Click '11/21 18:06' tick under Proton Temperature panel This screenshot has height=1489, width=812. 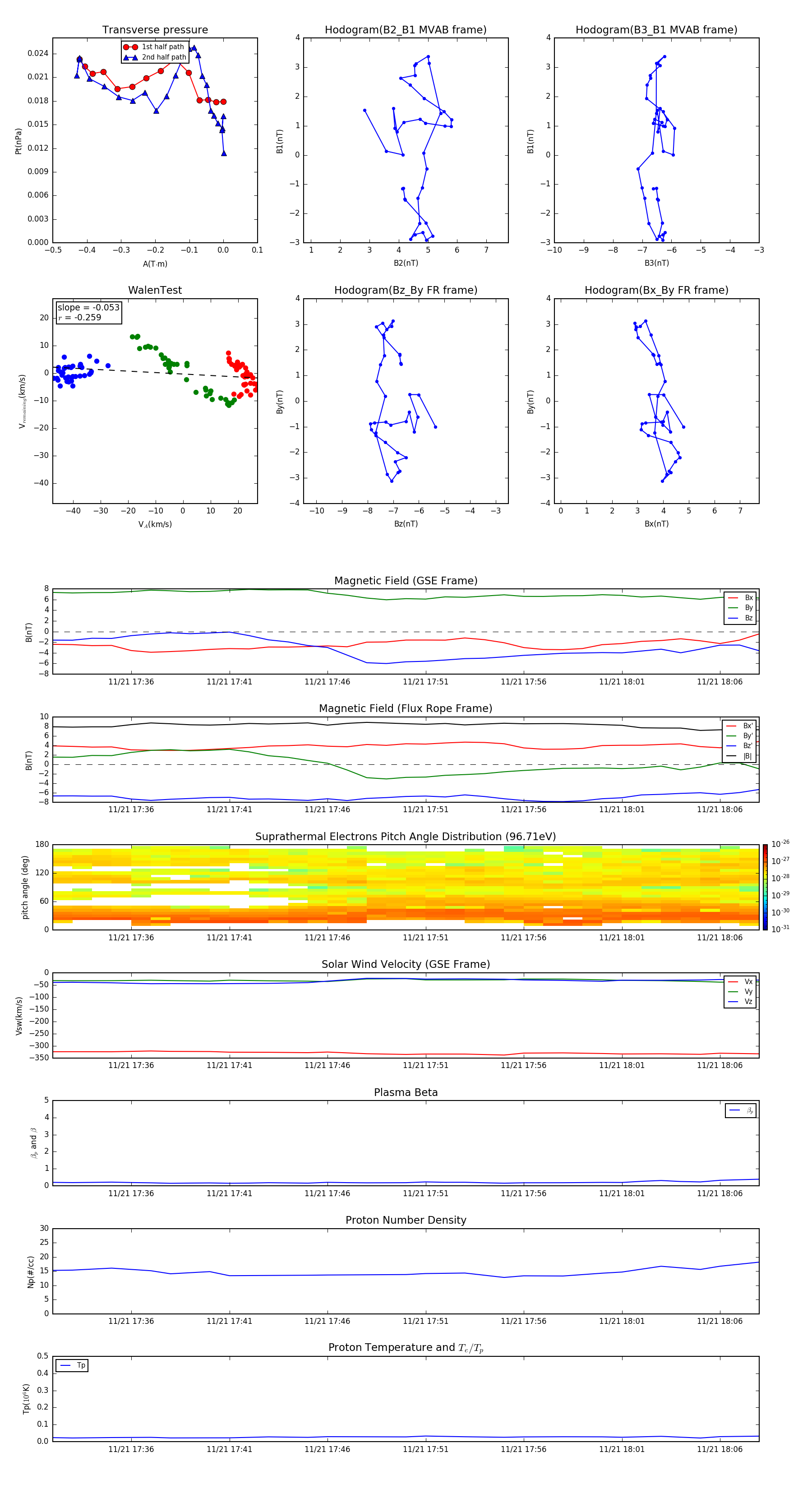coord(720,1449)
